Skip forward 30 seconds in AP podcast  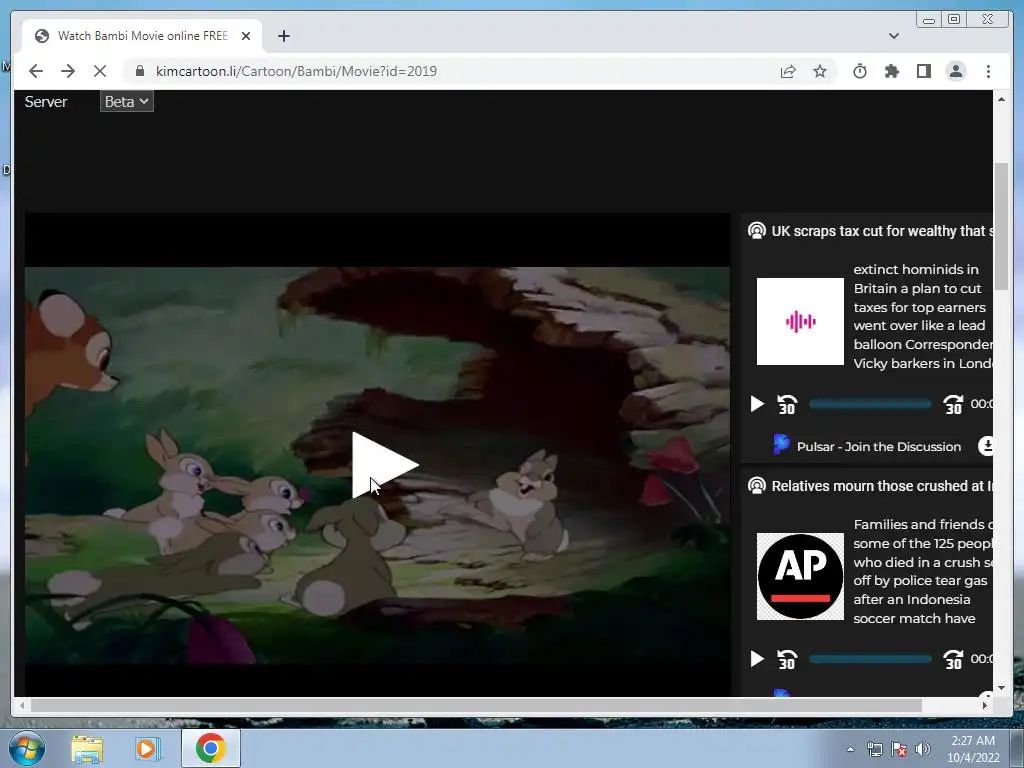pos(953,659)
